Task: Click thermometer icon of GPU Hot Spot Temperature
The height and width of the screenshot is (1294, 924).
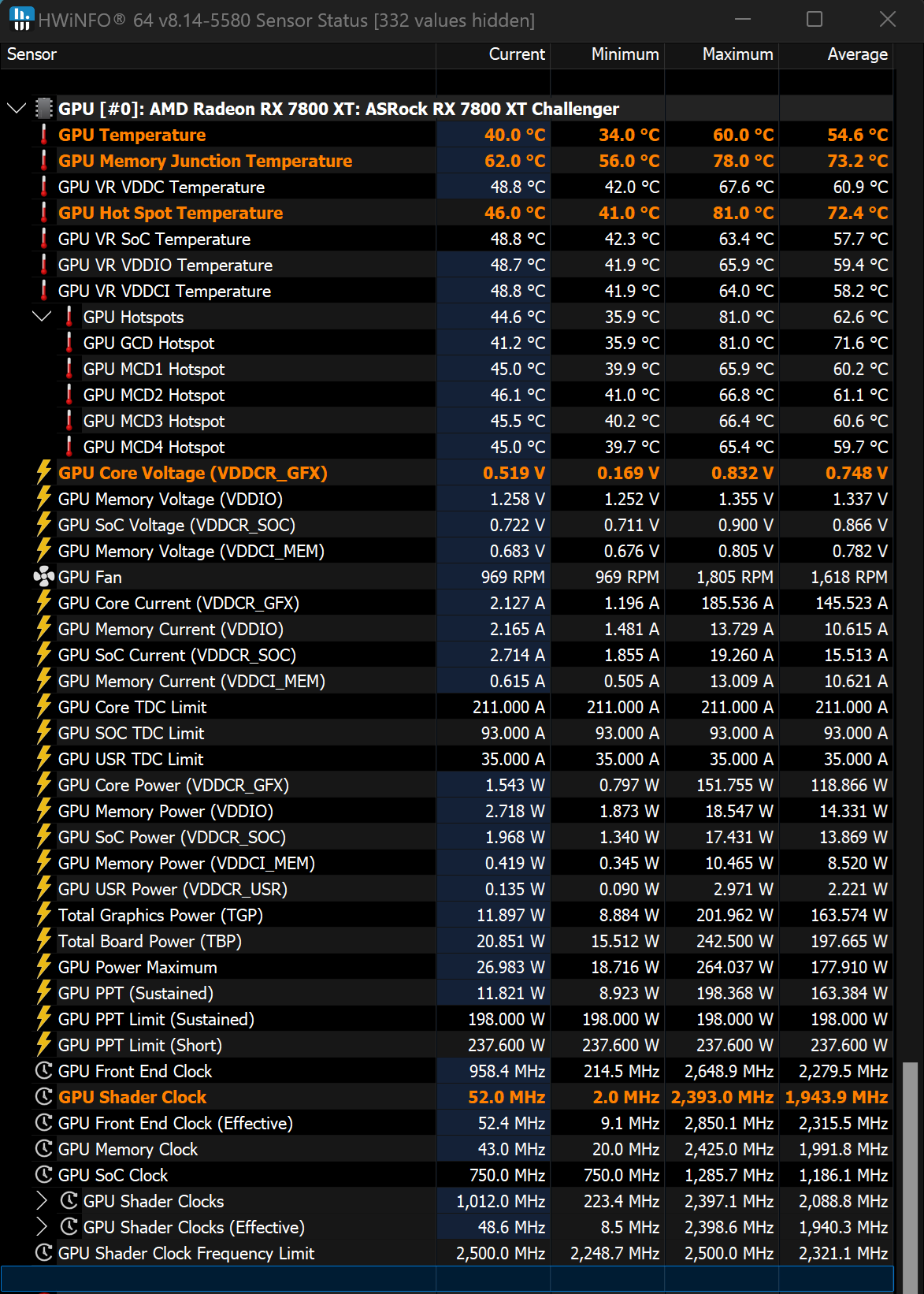Action: tap(44, 212)
